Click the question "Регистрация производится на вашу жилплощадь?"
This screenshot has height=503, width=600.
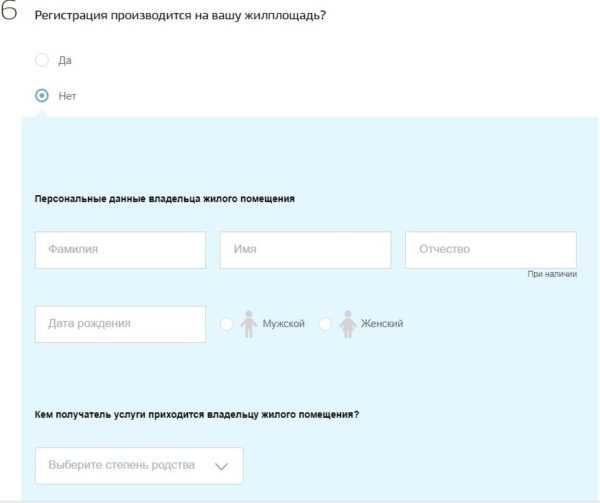click(180, 17)
